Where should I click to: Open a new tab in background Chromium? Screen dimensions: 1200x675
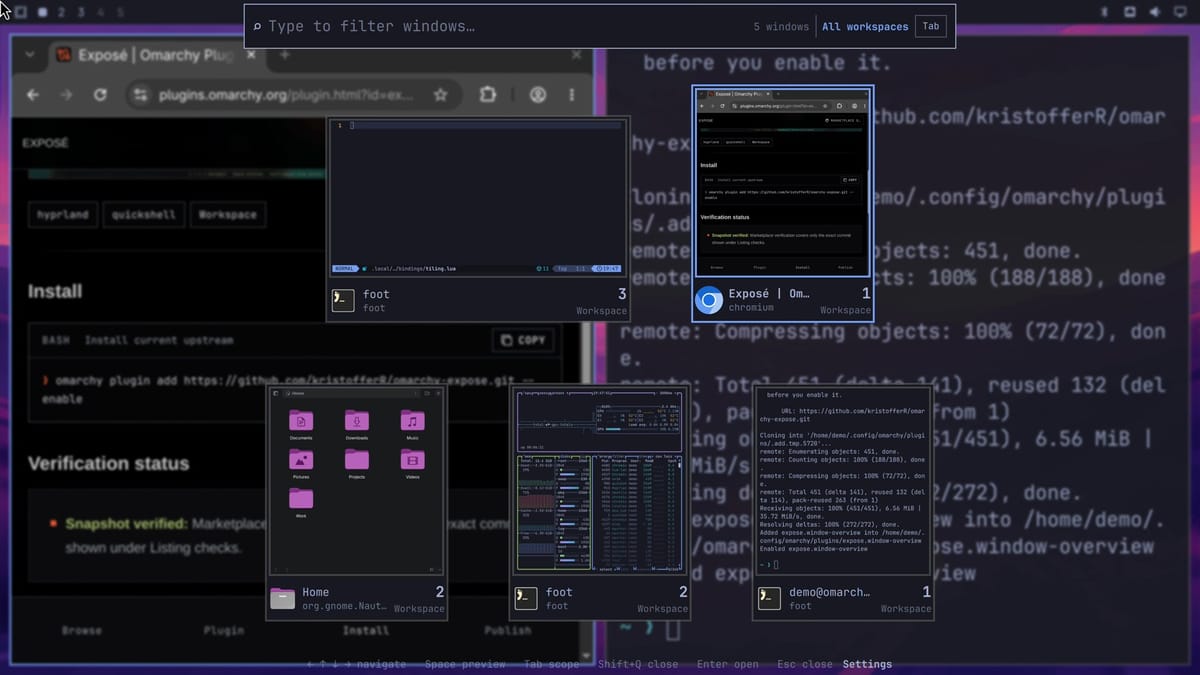285,55
